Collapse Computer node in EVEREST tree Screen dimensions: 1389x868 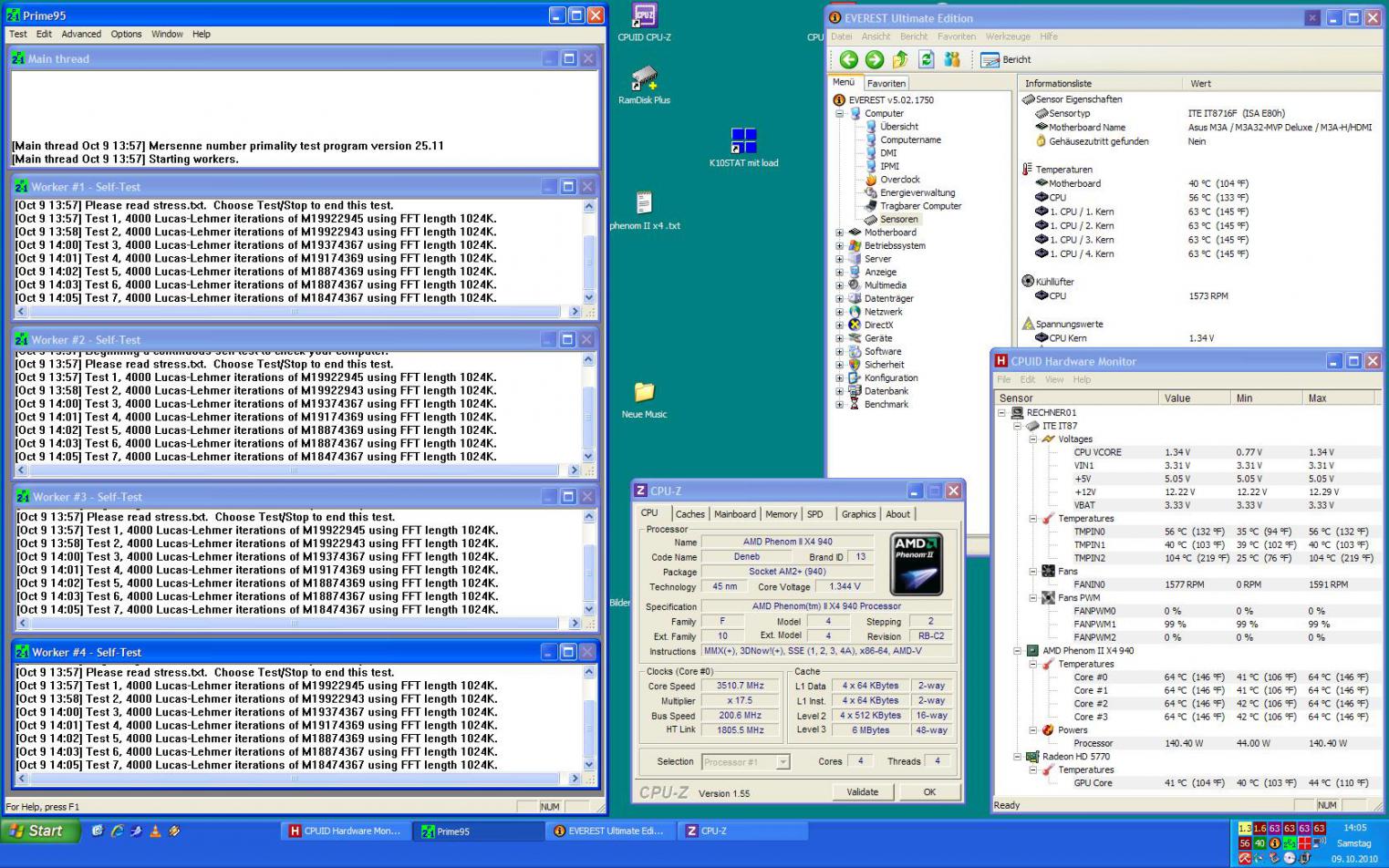coord(840,114)
